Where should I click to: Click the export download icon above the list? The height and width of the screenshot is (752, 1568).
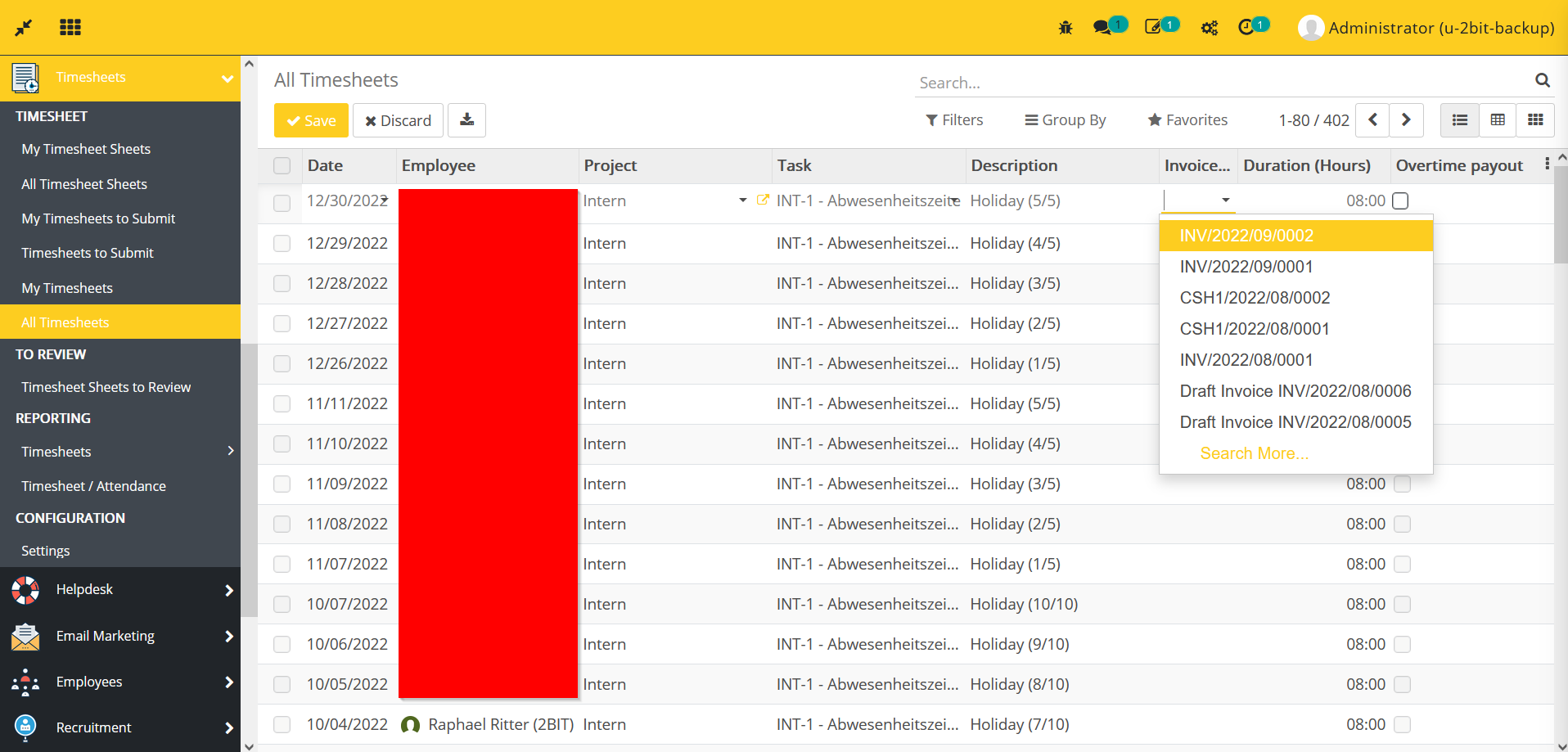coord(466,119)
